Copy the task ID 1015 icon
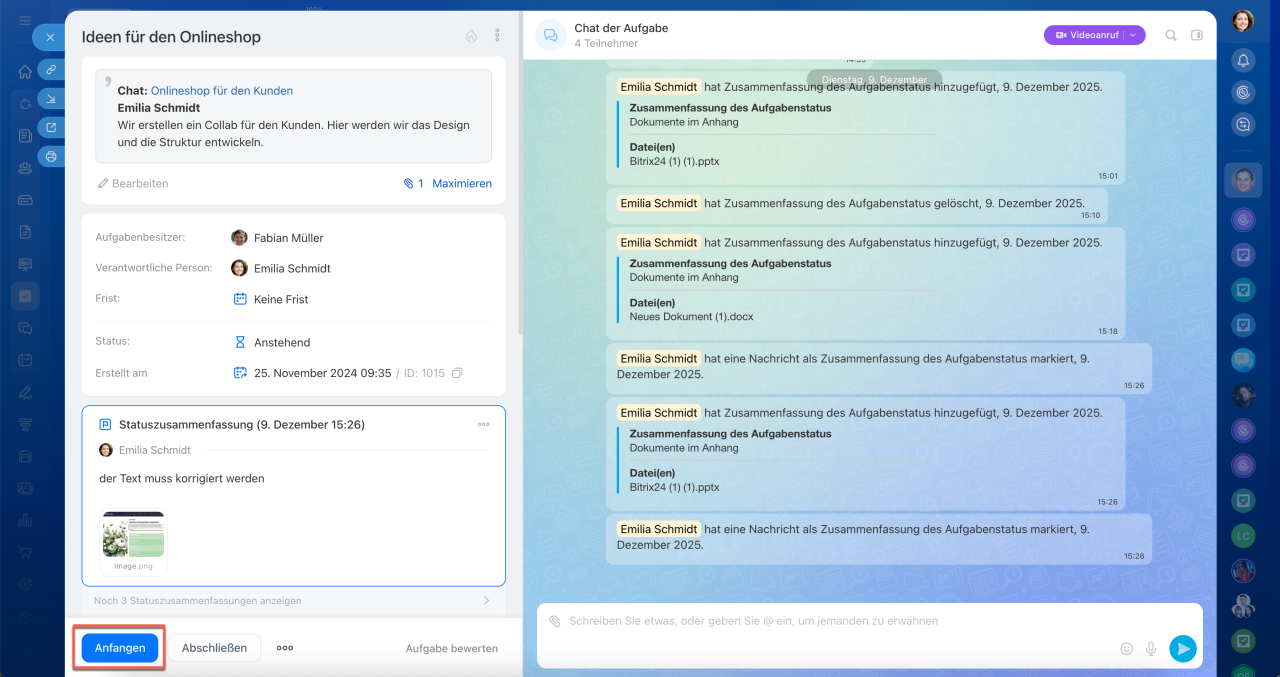Viewport: 1280px width, 677px height. tap(457, 373)
